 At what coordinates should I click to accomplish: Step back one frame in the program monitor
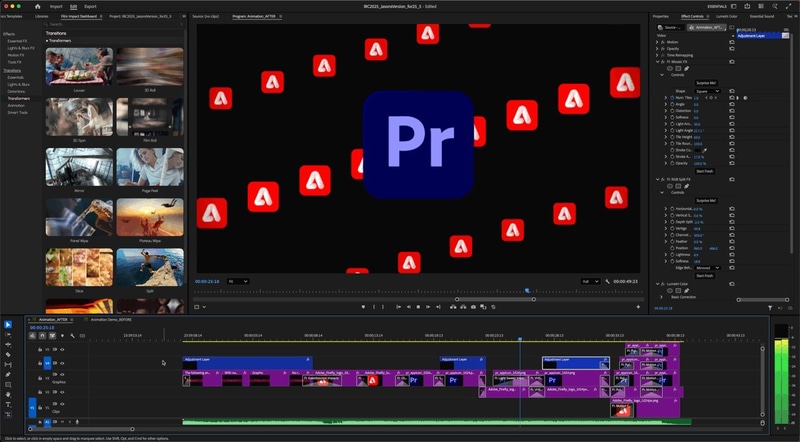tap(409, 307)
